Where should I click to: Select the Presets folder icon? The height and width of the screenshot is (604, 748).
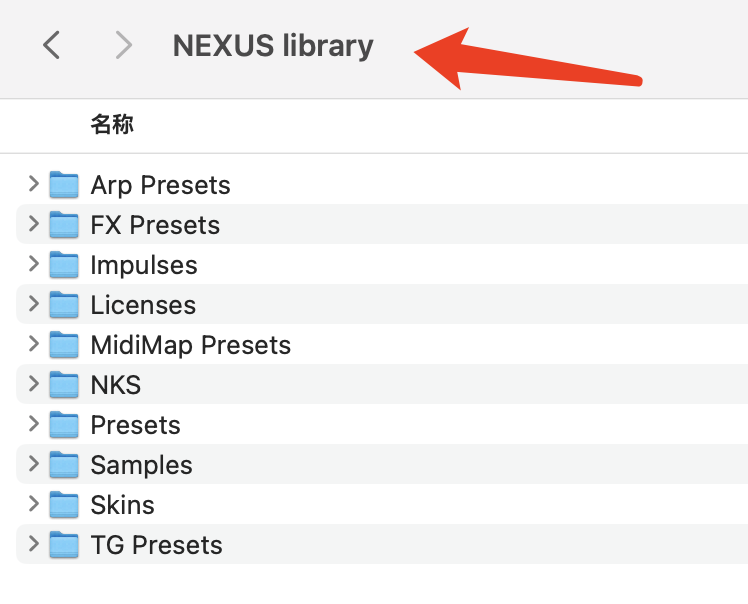click(x=64, y=425)
